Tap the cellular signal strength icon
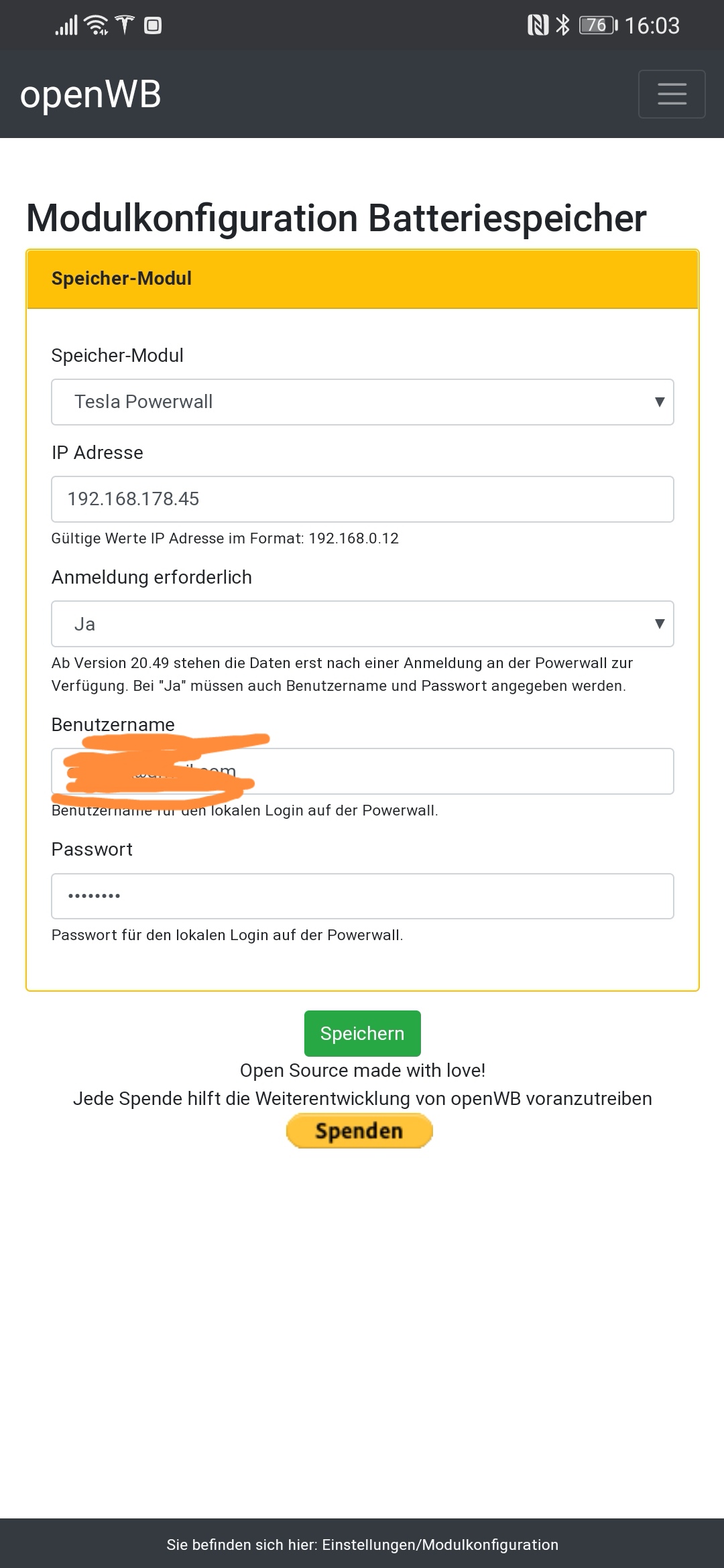 [66, 26]
